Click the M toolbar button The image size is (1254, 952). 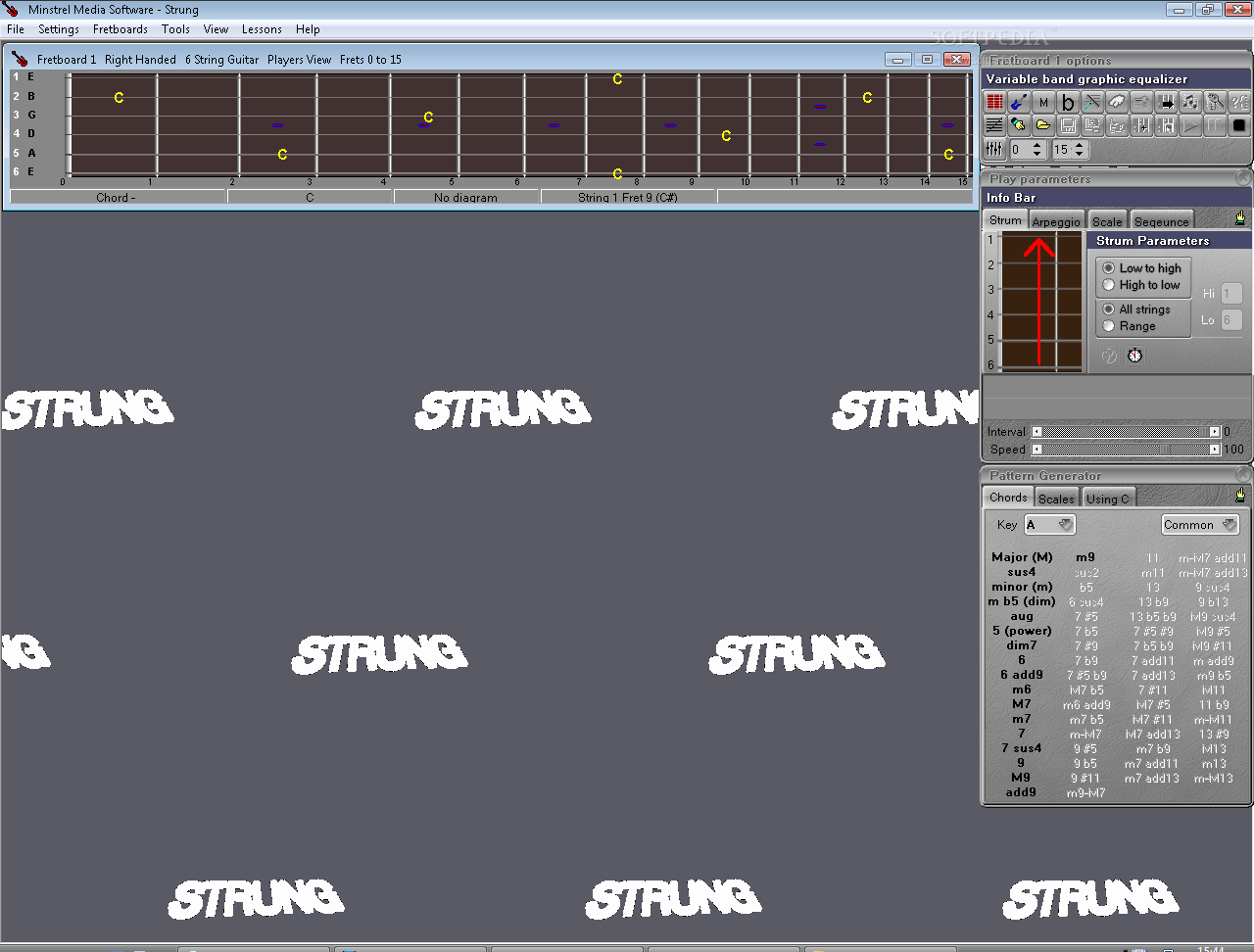pyautogui.click(x=1043, y=102)
